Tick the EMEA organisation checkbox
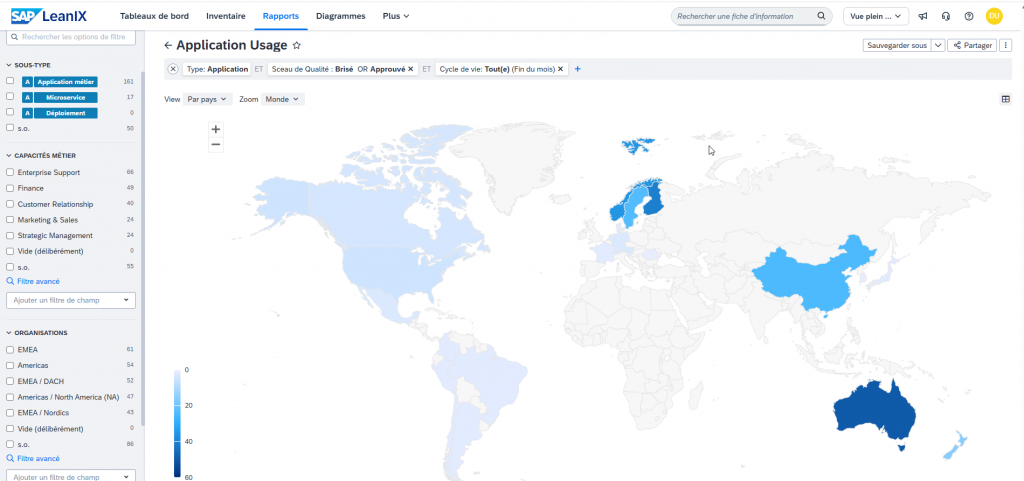Image resolution: width=1024 pixels, height=481 pixels. pyautogui.click(x=10, y=350)
